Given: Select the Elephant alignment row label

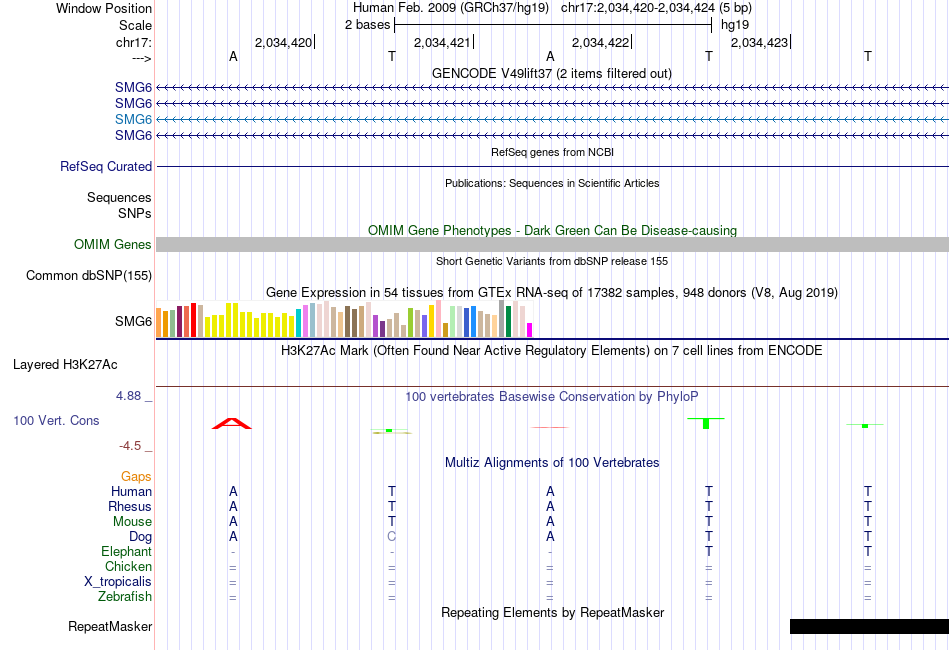Looking at the screenshot, I should pos(126,551).
